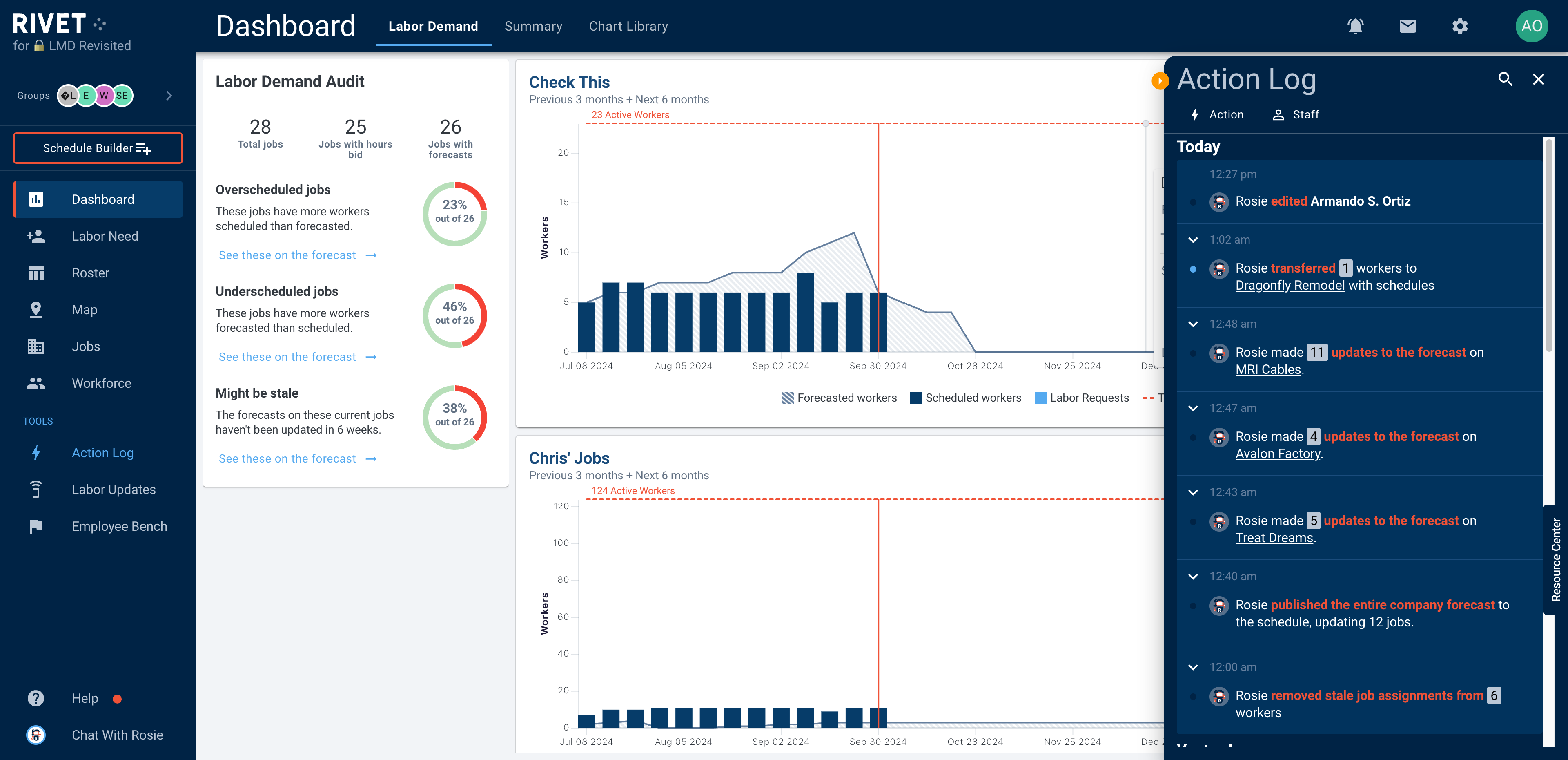Expand the Groups chevron arrow

[x=169, y=96]
